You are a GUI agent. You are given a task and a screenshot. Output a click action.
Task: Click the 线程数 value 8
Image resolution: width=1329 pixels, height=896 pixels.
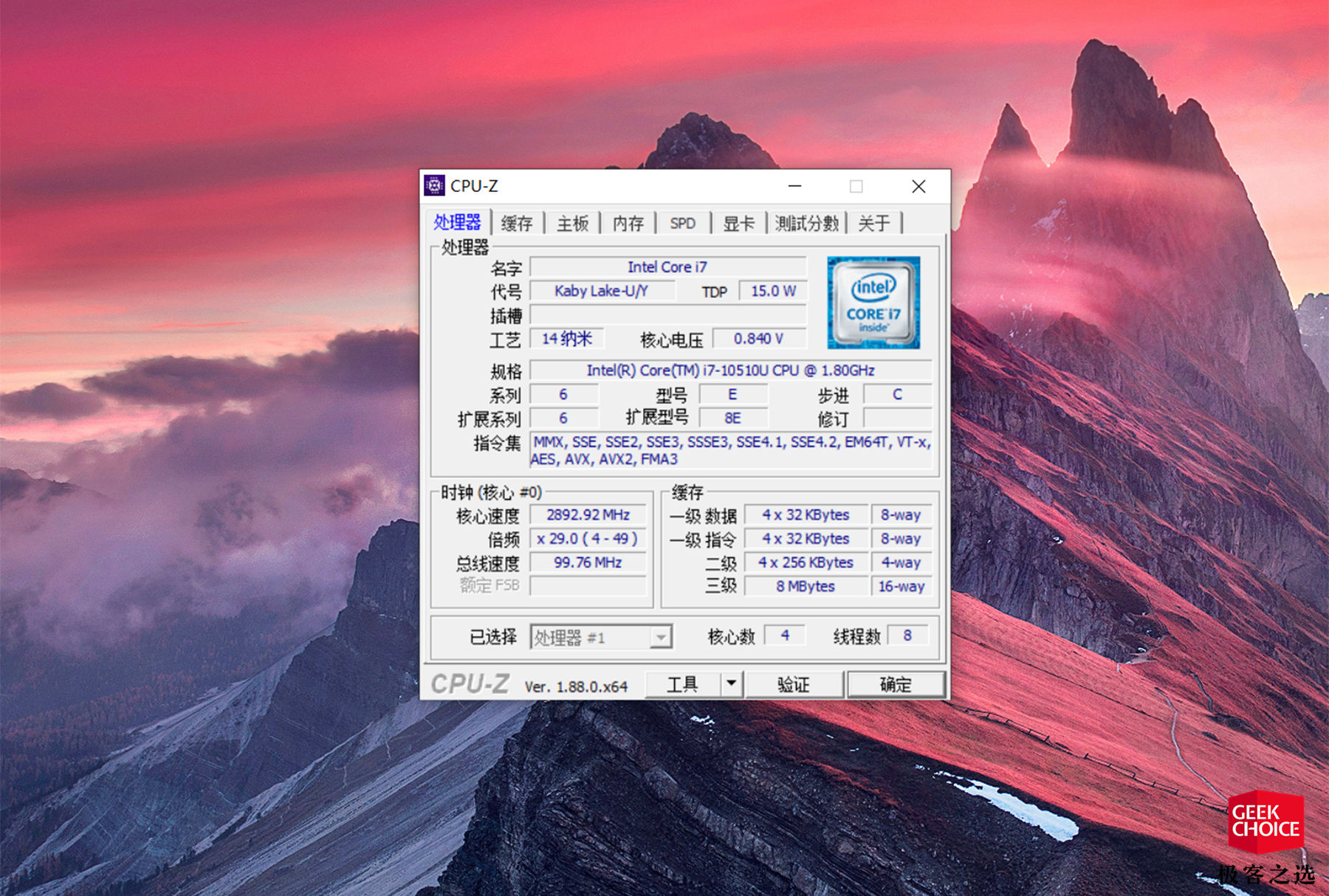coord(907,635)
